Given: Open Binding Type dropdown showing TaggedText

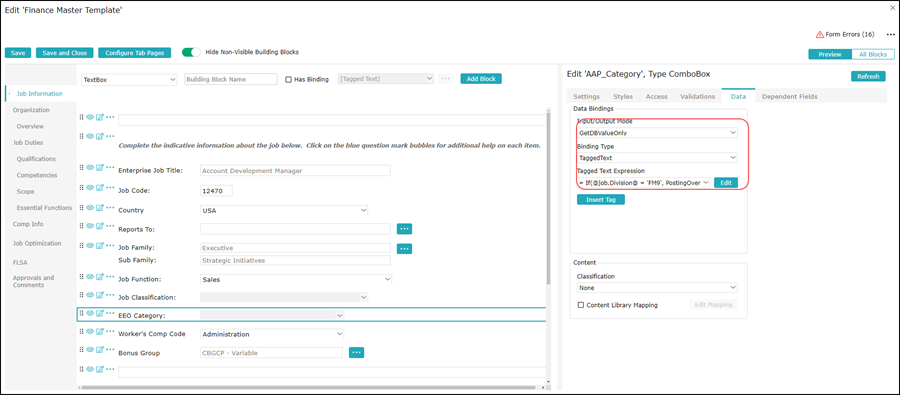Looking at the screenshot, I should 657,157.
